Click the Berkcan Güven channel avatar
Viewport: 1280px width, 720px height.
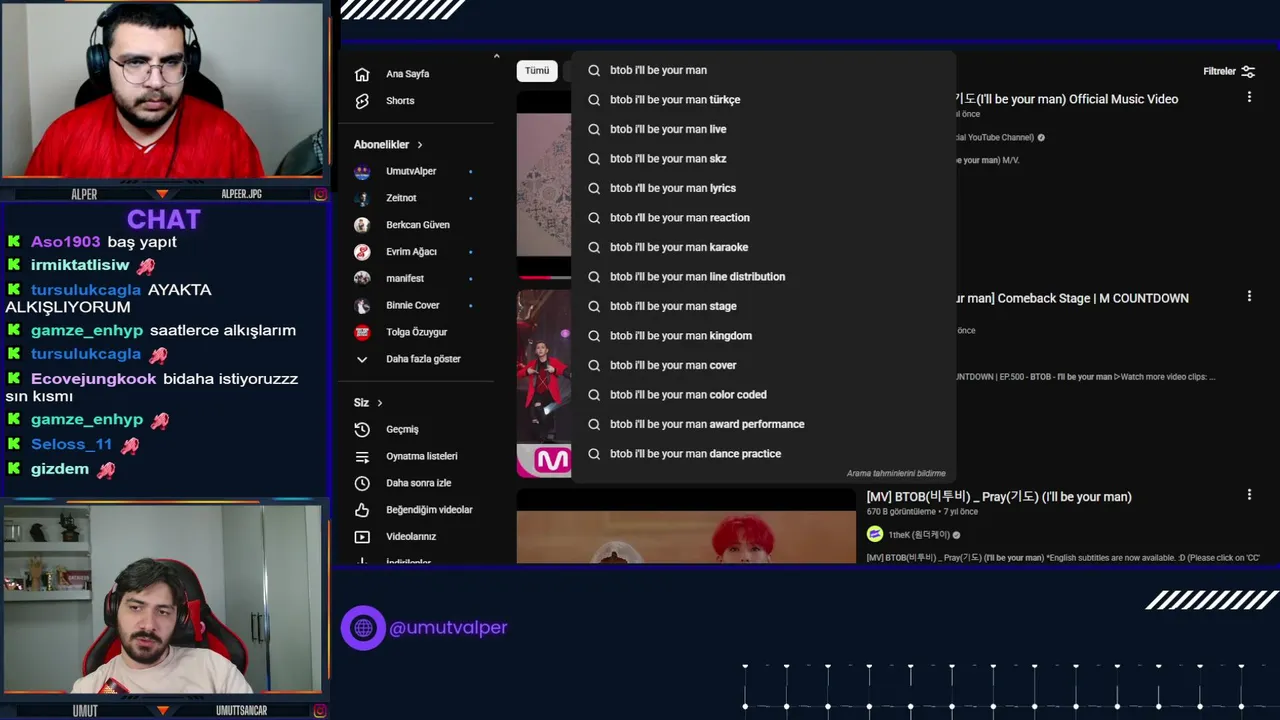(x=362, y=225)
